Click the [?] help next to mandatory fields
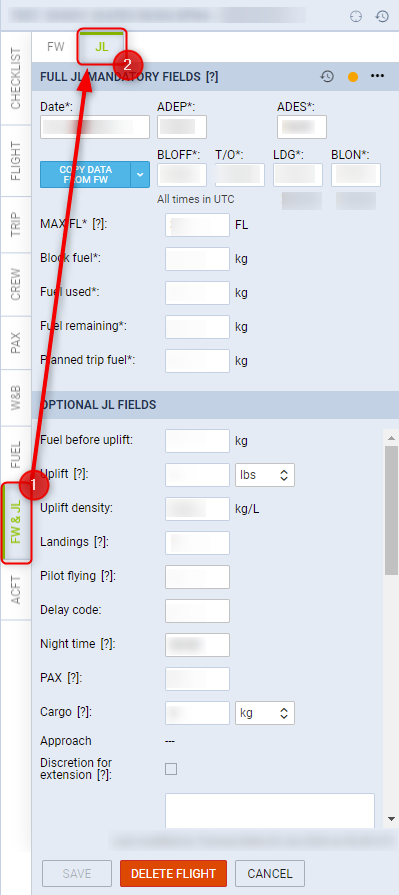The image size is (399, 895). (212, 76)
